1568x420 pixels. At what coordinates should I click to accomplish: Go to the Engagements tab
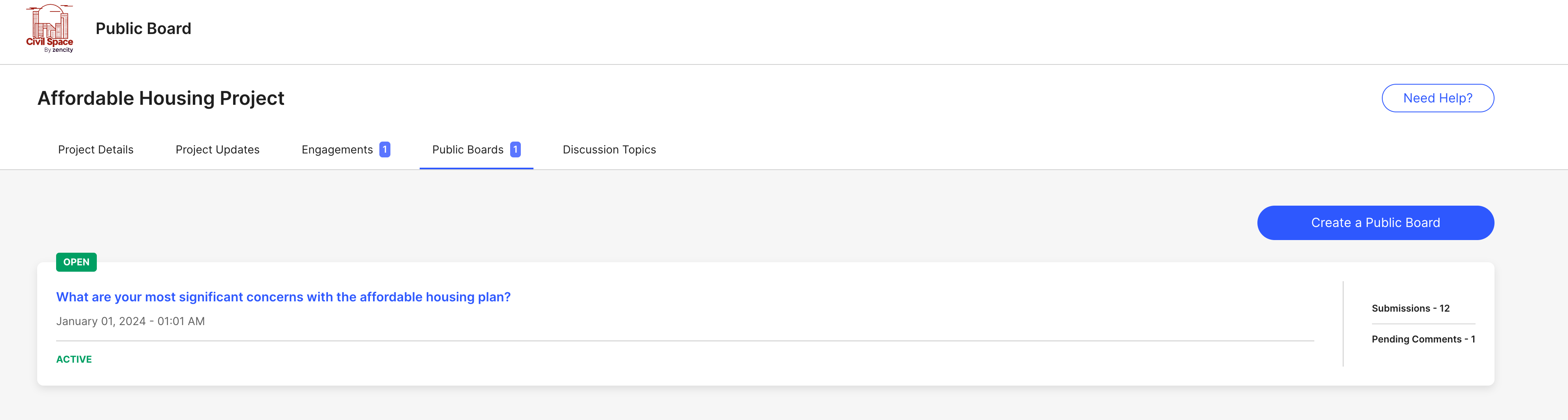(337, 149)
